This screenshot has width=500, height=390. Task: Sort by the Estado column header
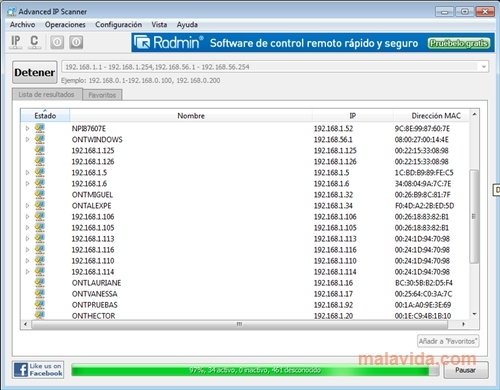45,116
